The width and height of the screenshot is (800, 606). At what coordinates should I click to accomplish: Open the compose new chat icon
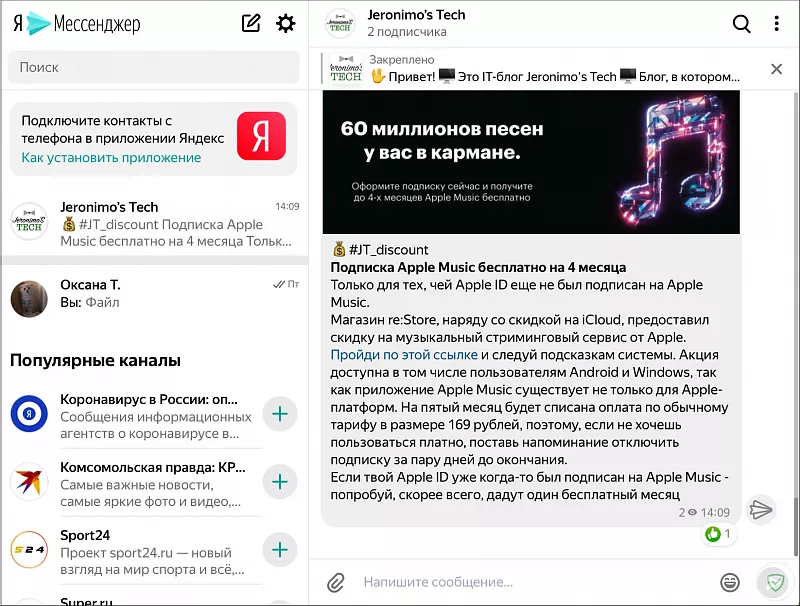pos(251,23)
